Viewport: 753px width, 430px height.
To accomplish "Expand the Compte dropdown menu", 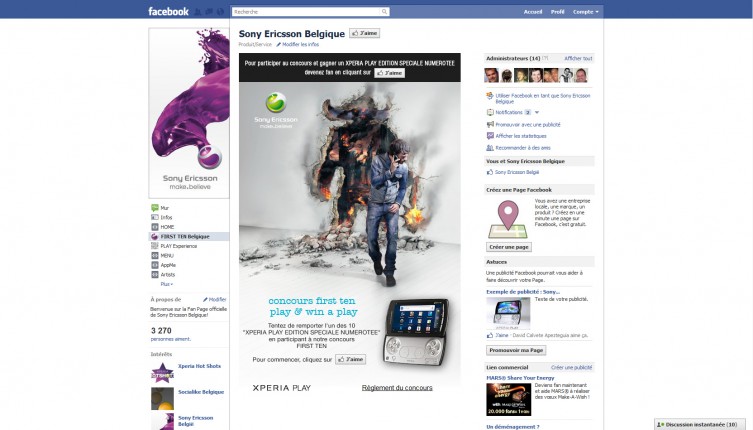I will [x=586, y=12].
